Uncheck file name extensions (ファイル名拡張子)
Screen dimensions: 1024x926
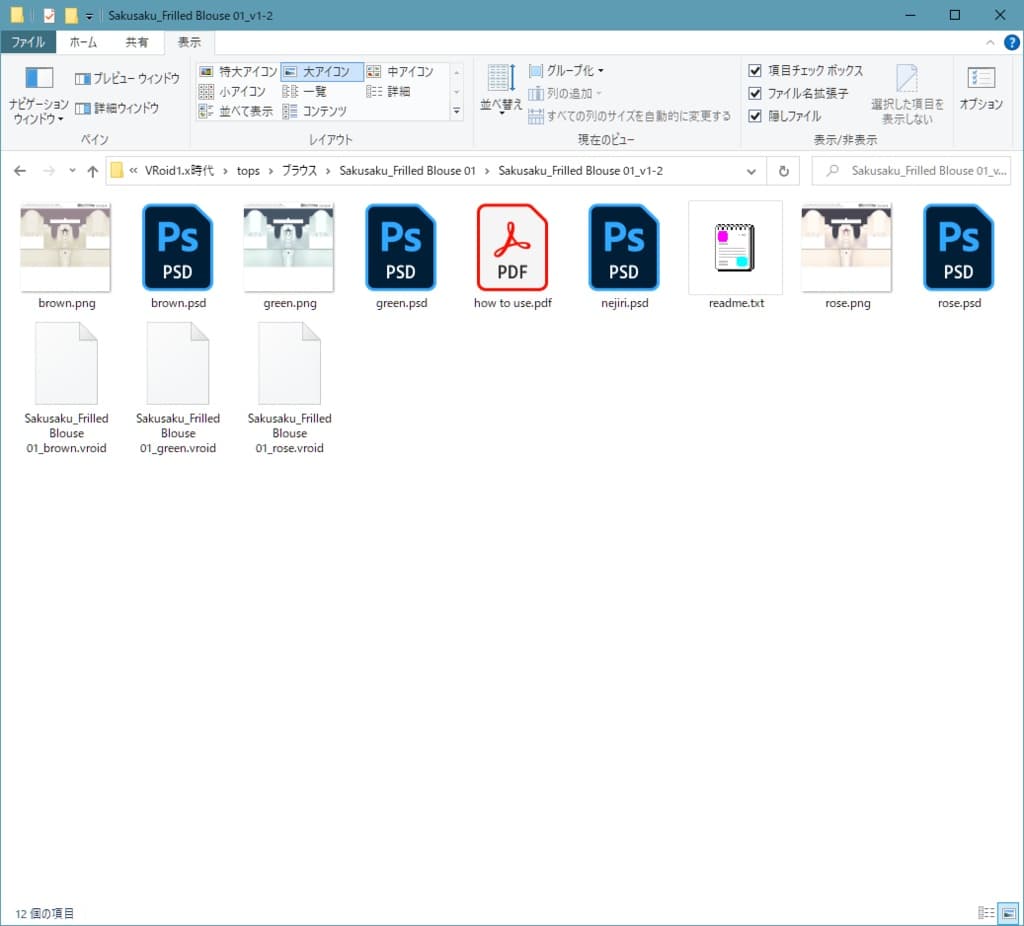[756, 93]
